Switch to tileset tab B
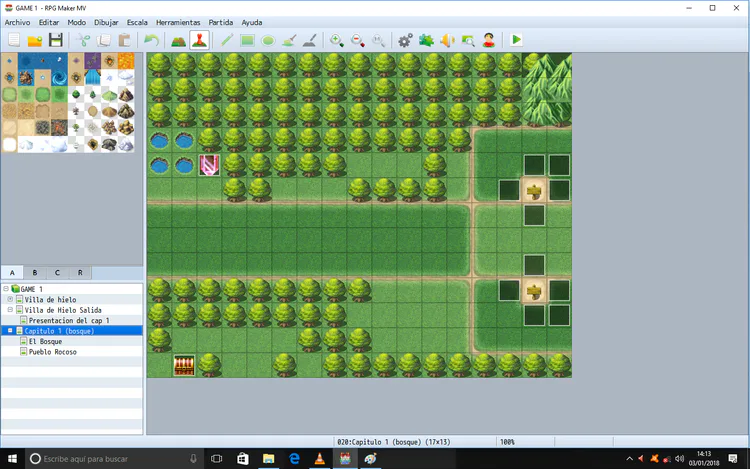 [x=35, y=273]
